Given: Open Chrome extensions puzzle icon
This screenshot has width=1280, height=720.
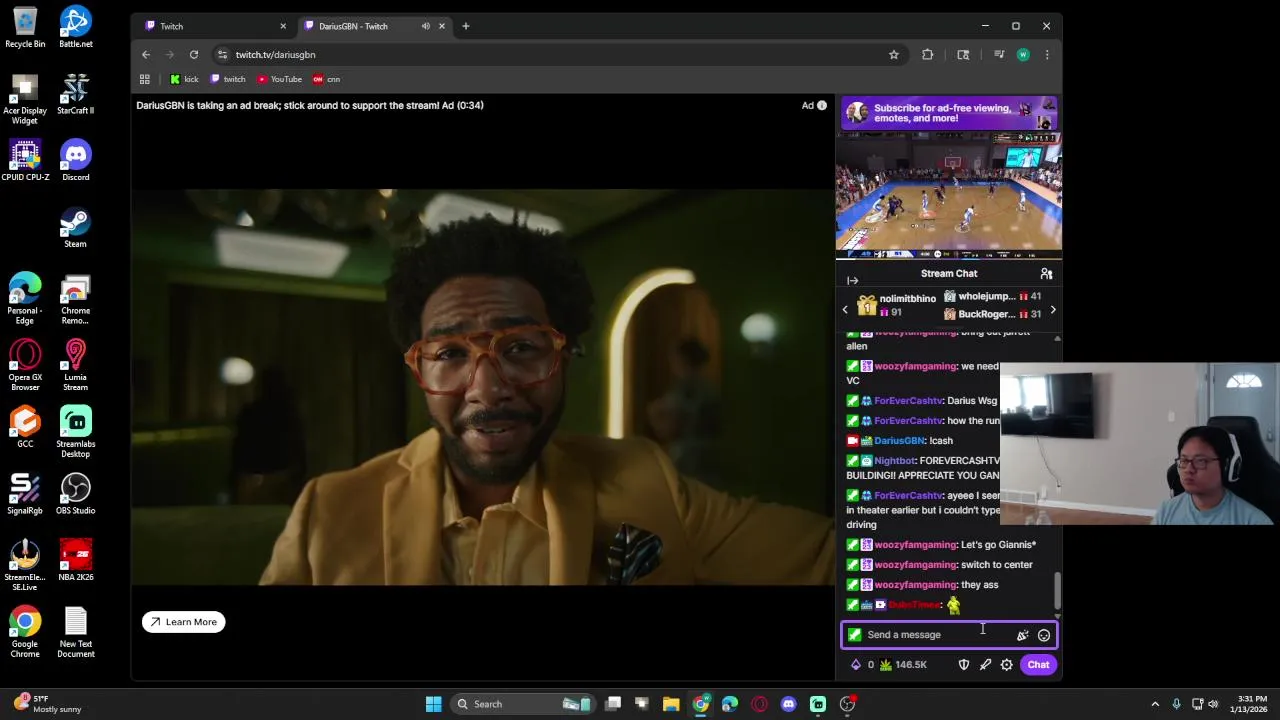Looking at the screenshot, I should click(928, 54).
